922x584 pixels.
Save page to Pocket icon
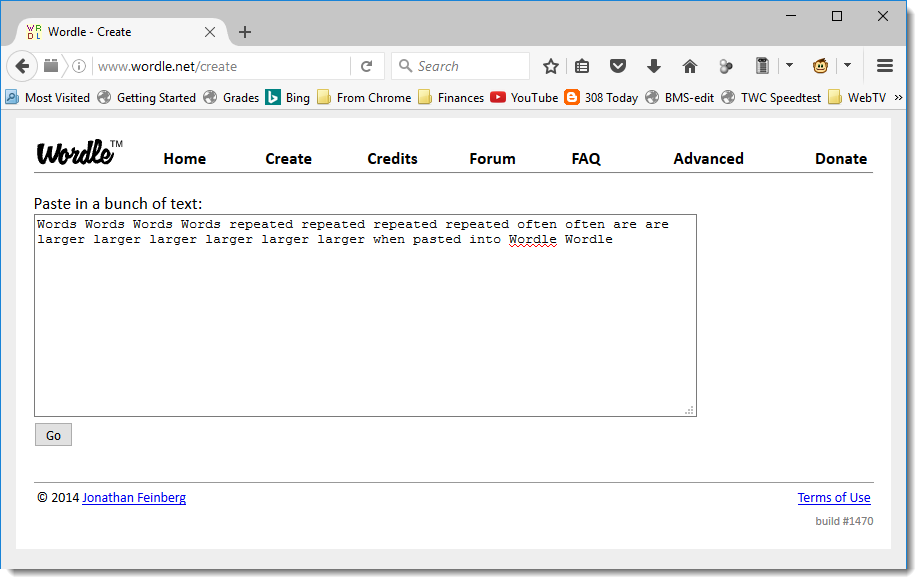point(617,66)
